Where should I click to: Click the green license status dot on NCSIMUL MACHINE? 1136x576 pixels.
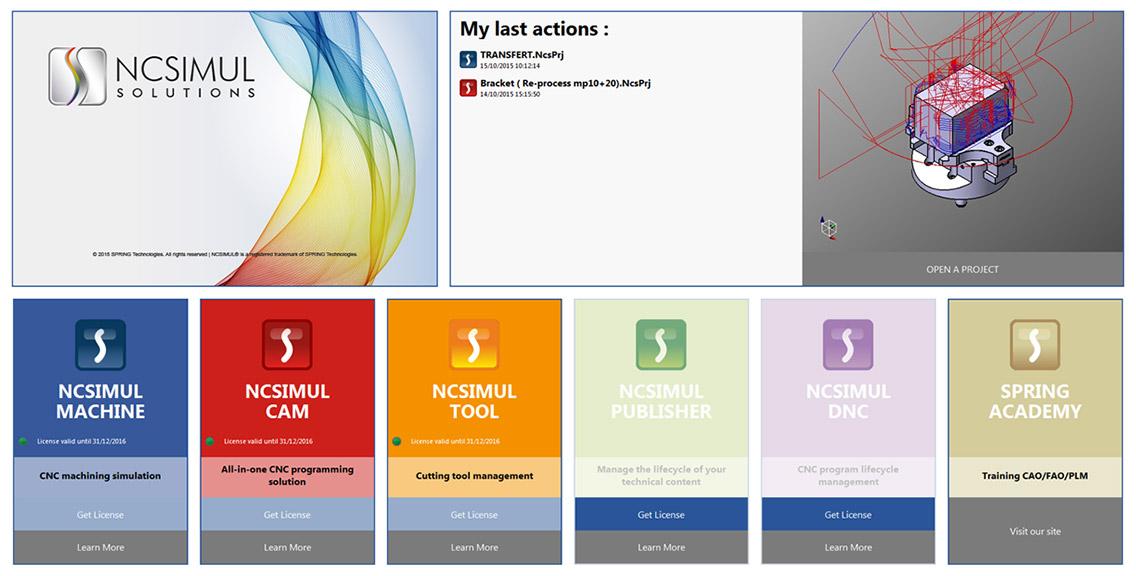click(23, 441)
